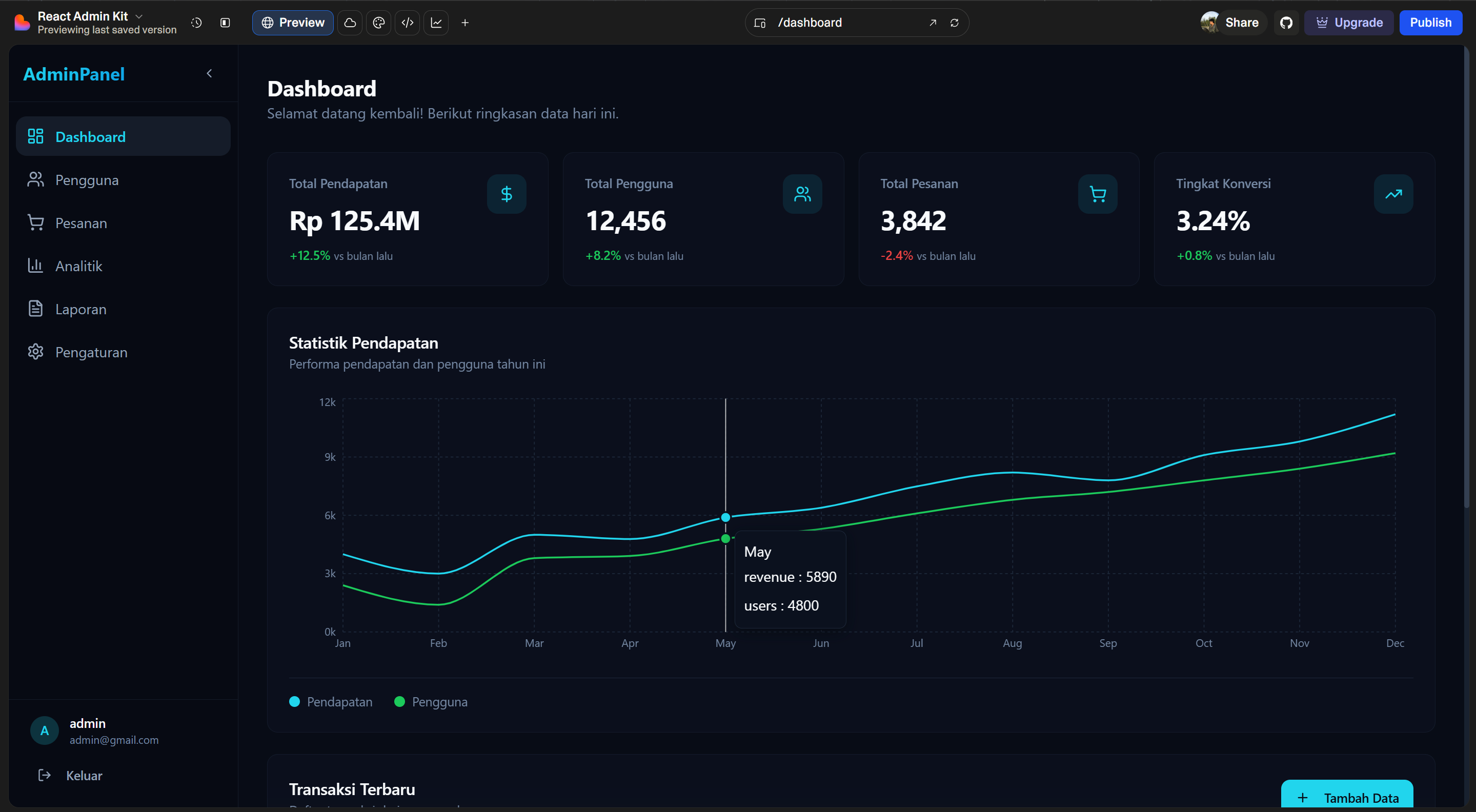This screenshot has width=1476, height=812.
Task: Open the cloud deployment icon
Action: click(350, 23)
